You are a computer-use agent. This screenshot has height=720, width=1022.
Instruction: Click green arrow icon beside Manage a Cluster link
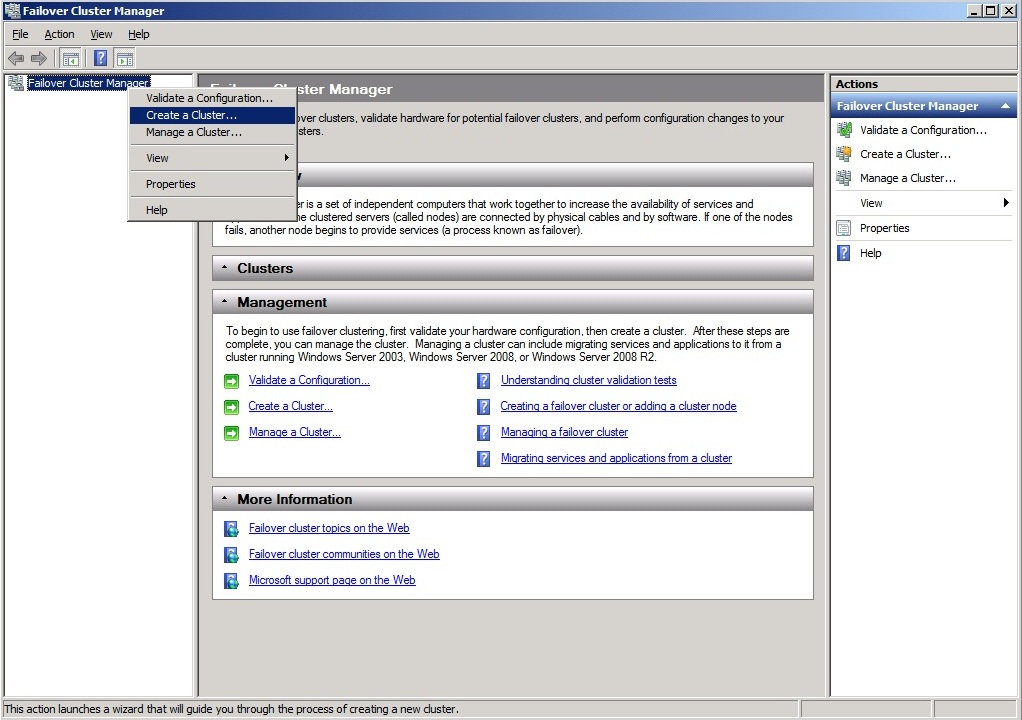231,433
